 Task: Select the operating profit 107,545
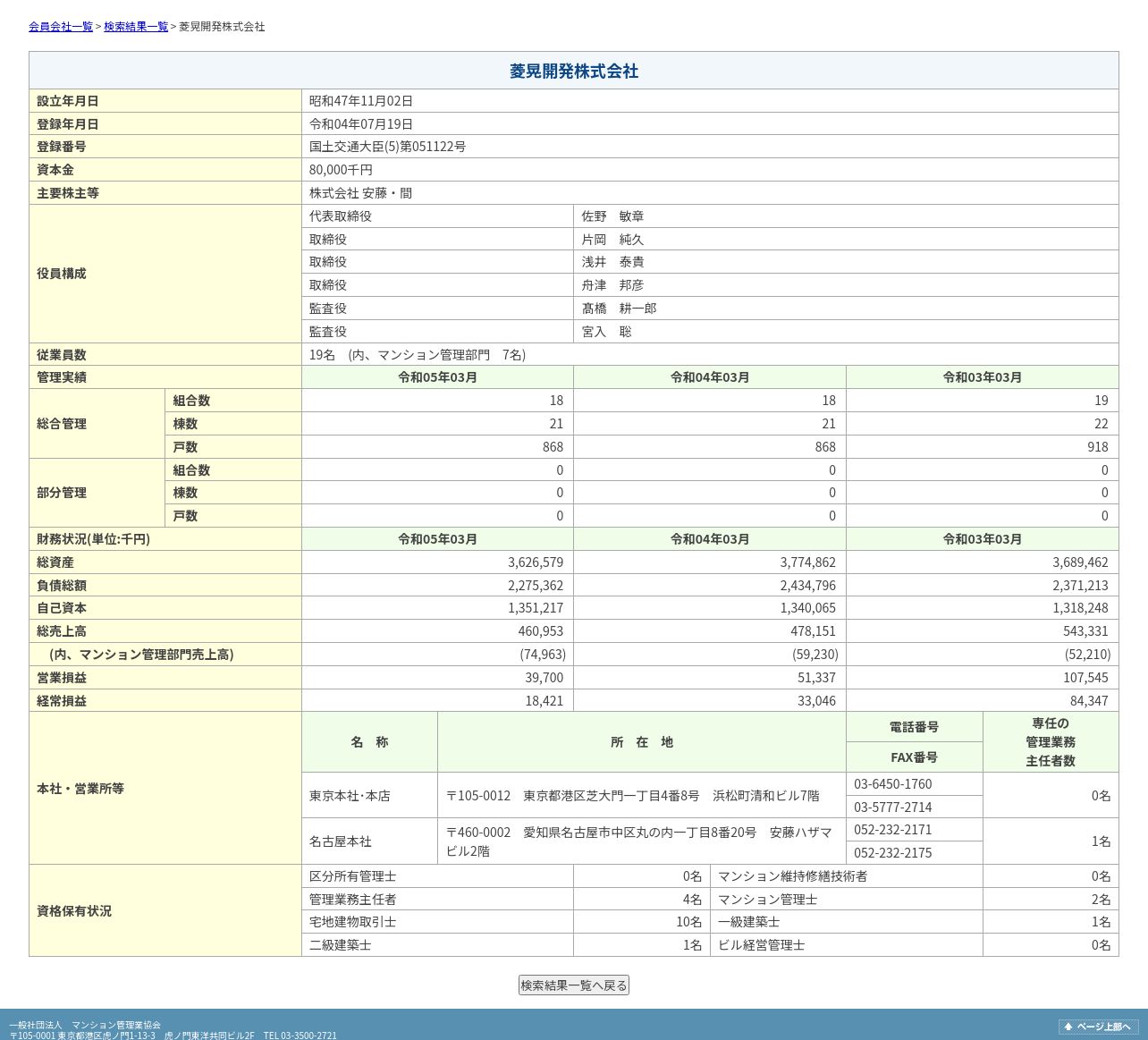(x=1085, y=678)
